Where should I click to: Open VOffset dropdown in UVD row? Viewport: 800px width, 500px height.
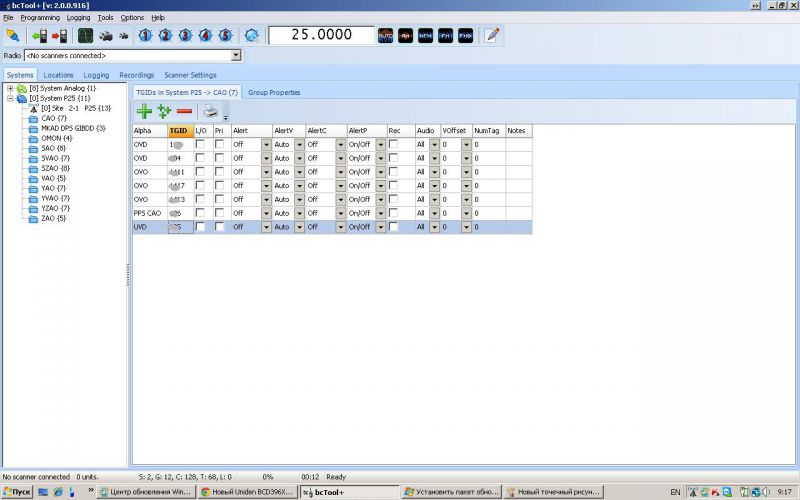pos(466,227)
